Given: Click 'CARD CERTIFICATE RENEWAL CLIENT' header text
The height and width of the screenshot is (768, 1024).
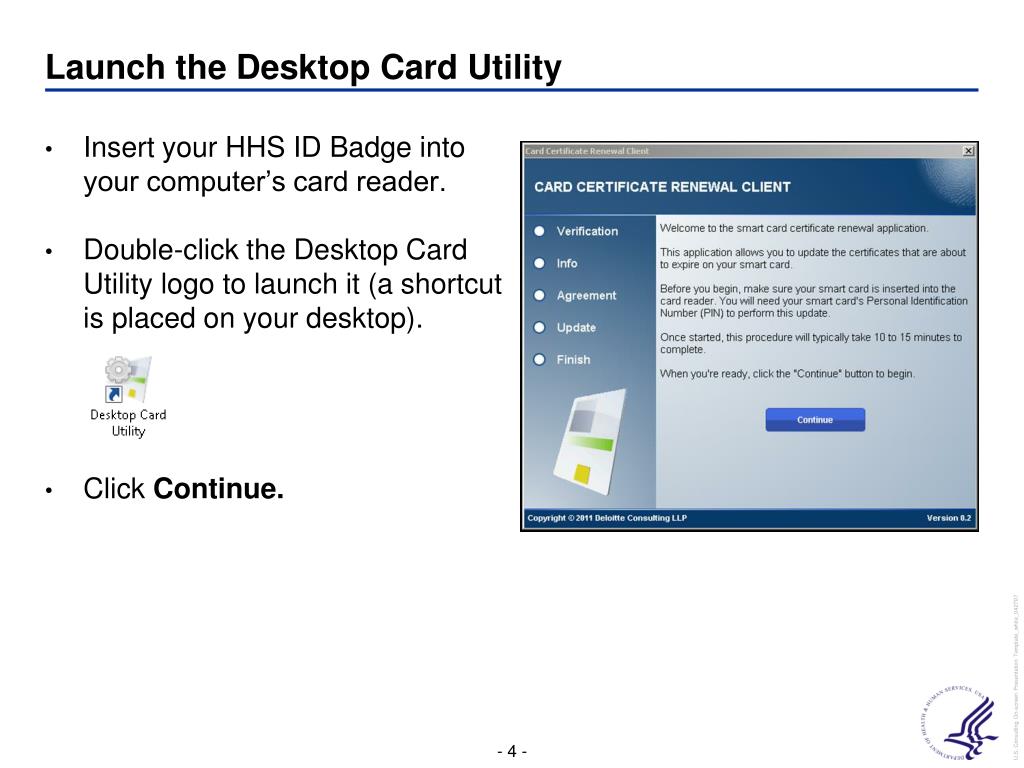Looking at the screenshot, I should (662, 187).
